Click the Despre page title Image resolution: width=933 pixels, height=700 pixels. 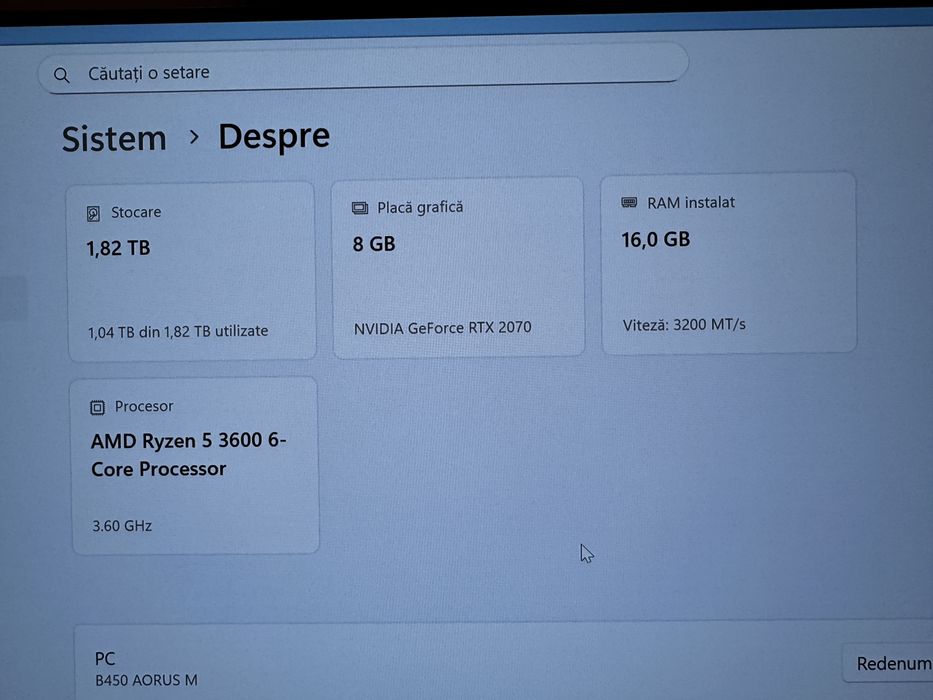click(x=274, y=136)
